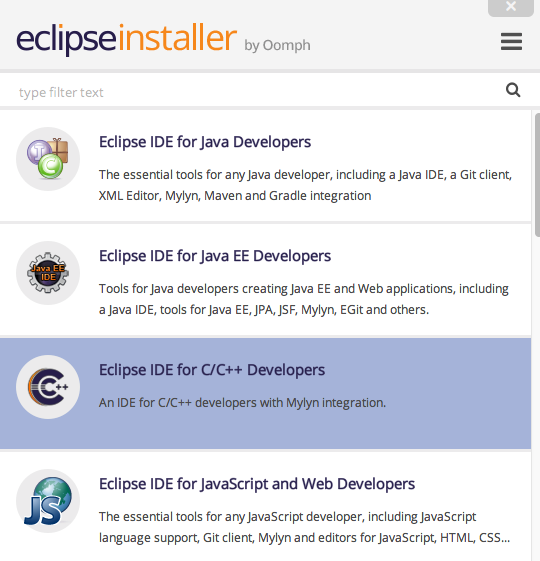The image size is (540, 561).
Task: Click the Java Developers description starting 'The essential tools for any Java developer'
Action: click(x=306, y=185)
